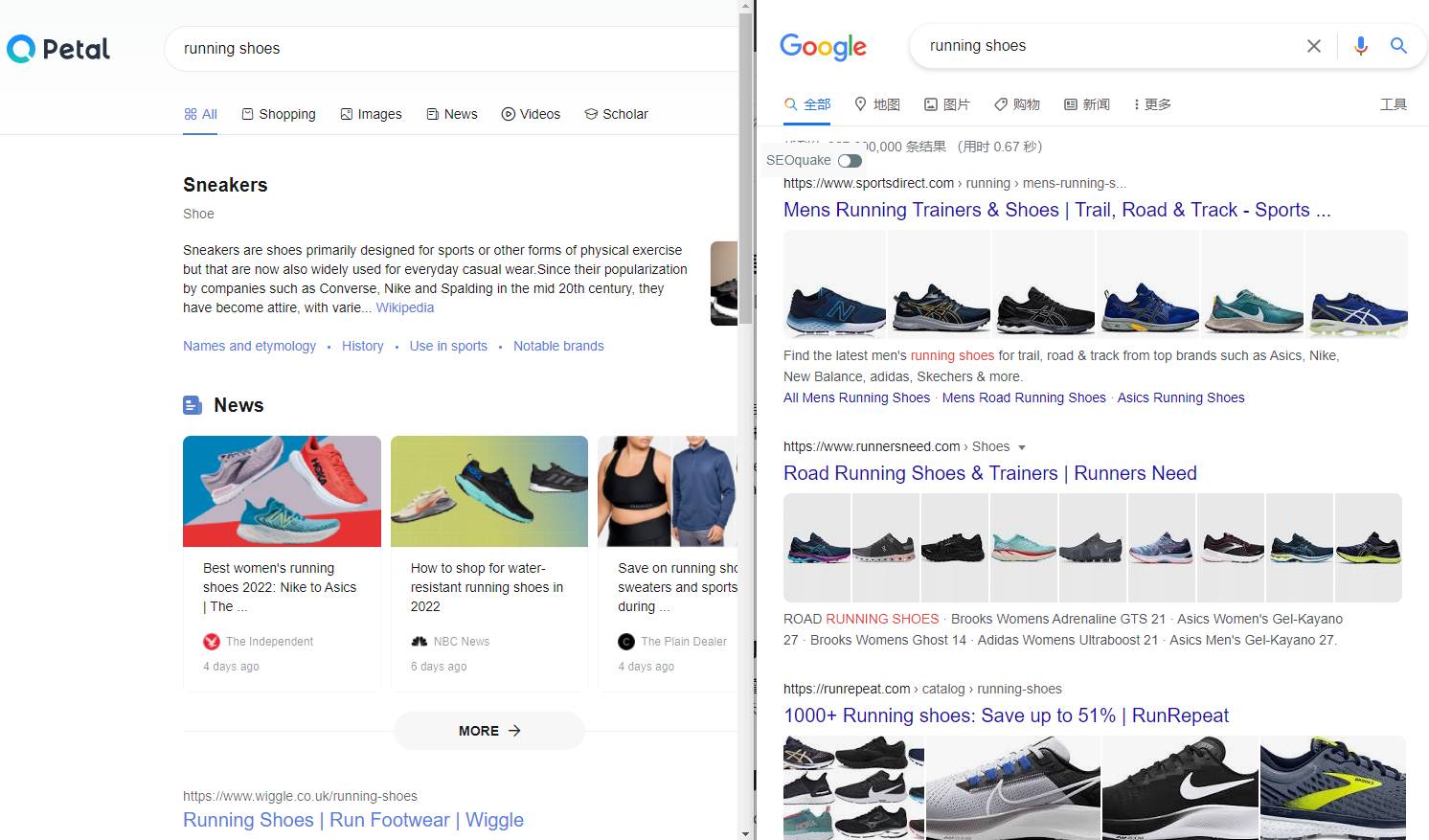The height and width of the screenshot is (840, 1429).
Task: Switch to Petal Shopping tab
Action: tap(279, 114)
